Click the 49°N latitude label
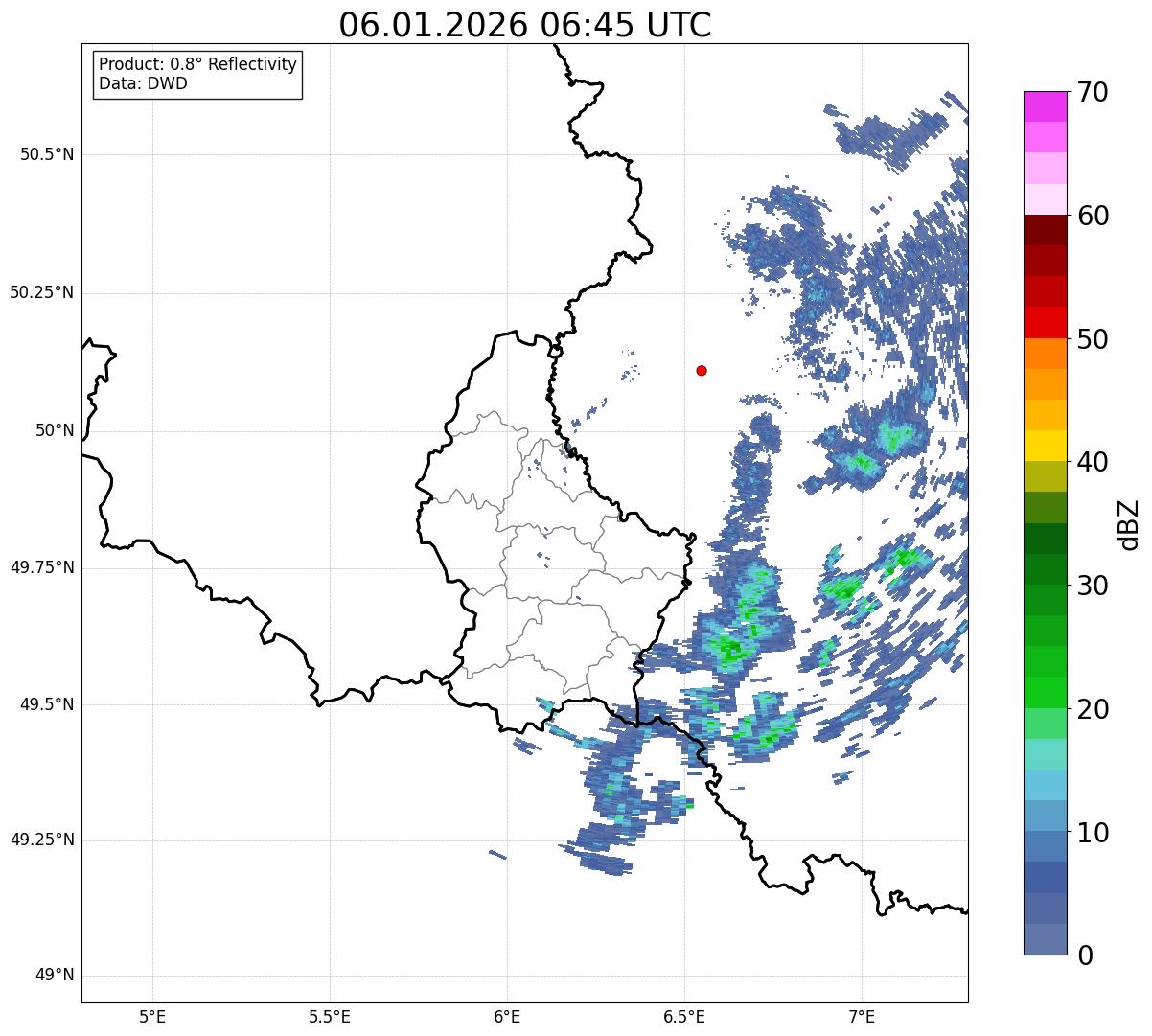The image size is (1152, 1036). pyautogui.click(x=55, y=975)
